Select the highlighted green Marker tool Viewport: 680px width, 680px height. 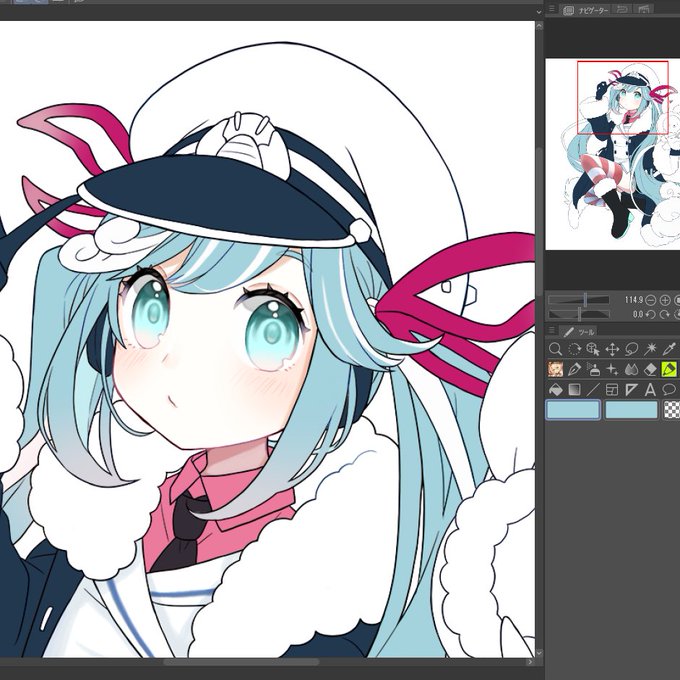[x=669, y=369]
